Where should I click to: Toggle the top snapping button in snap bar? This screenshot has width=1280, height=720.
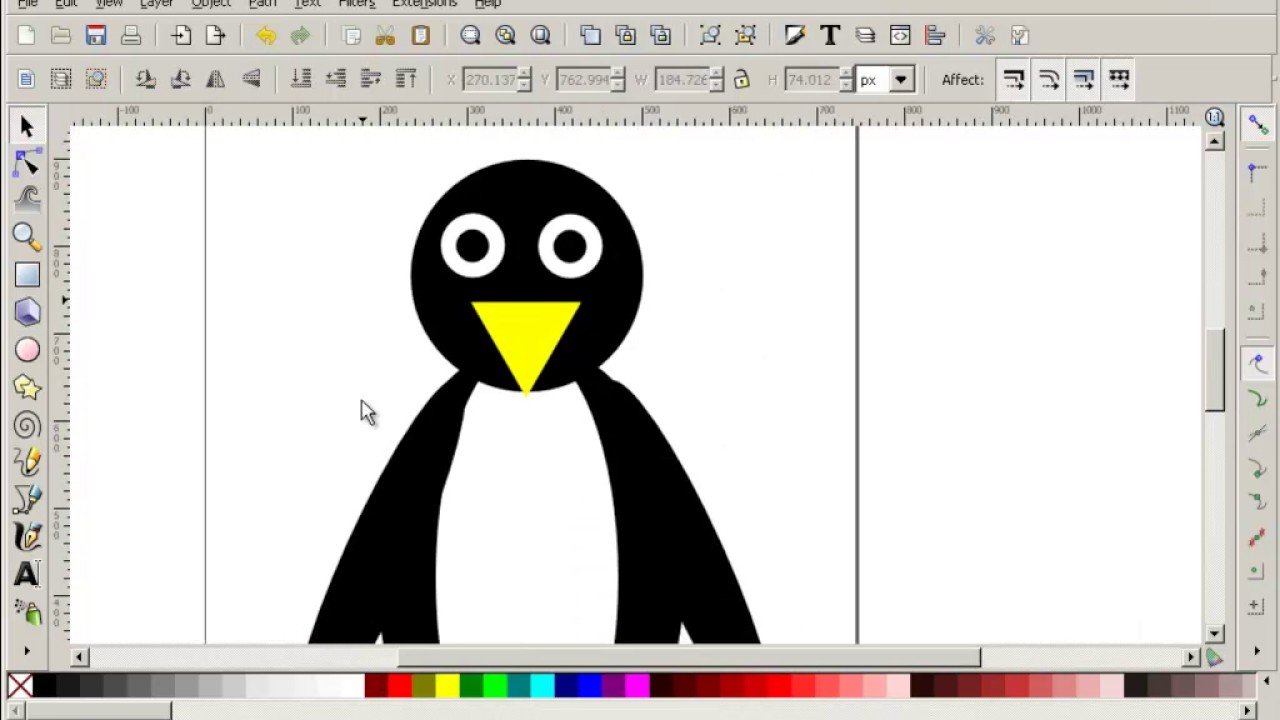click(1257, 124)
